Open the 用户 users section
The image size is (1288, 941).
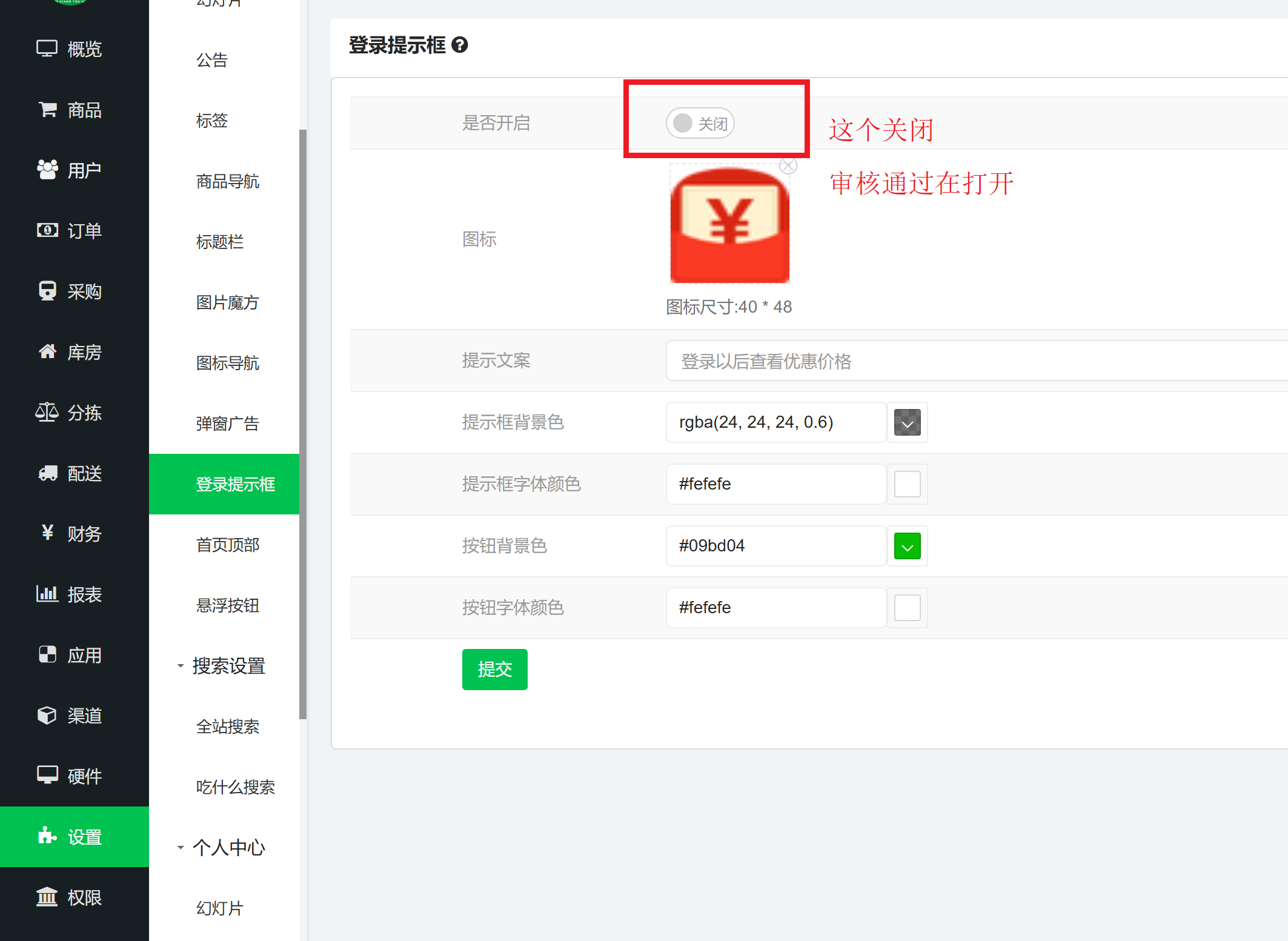[x=70, y=170]
